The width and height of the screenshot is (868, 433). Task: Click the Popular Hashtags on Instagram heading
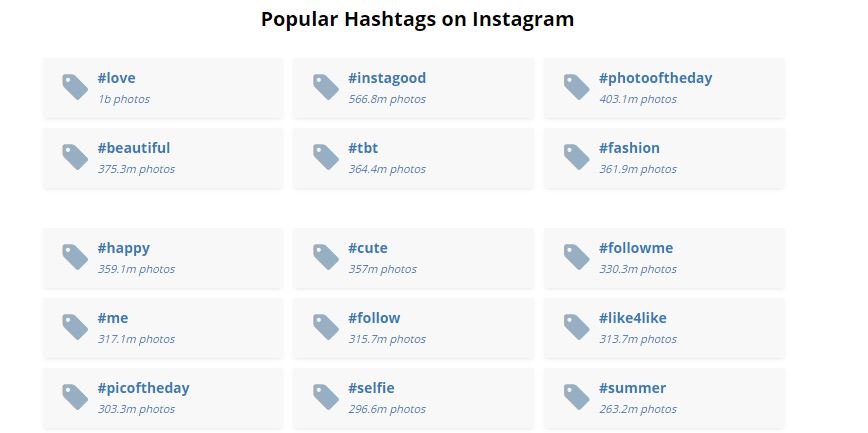point(417,19)
